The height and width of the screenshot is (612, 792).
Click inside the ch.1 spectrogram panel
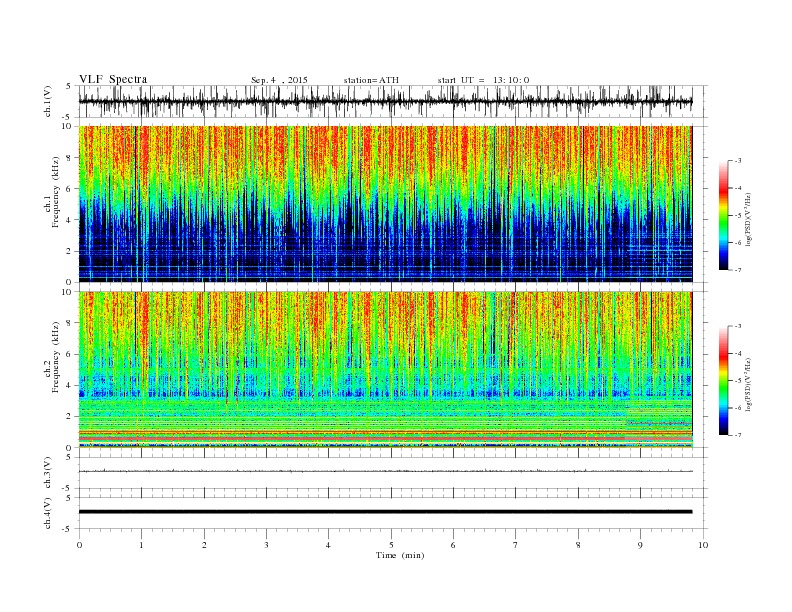point(385,204)
